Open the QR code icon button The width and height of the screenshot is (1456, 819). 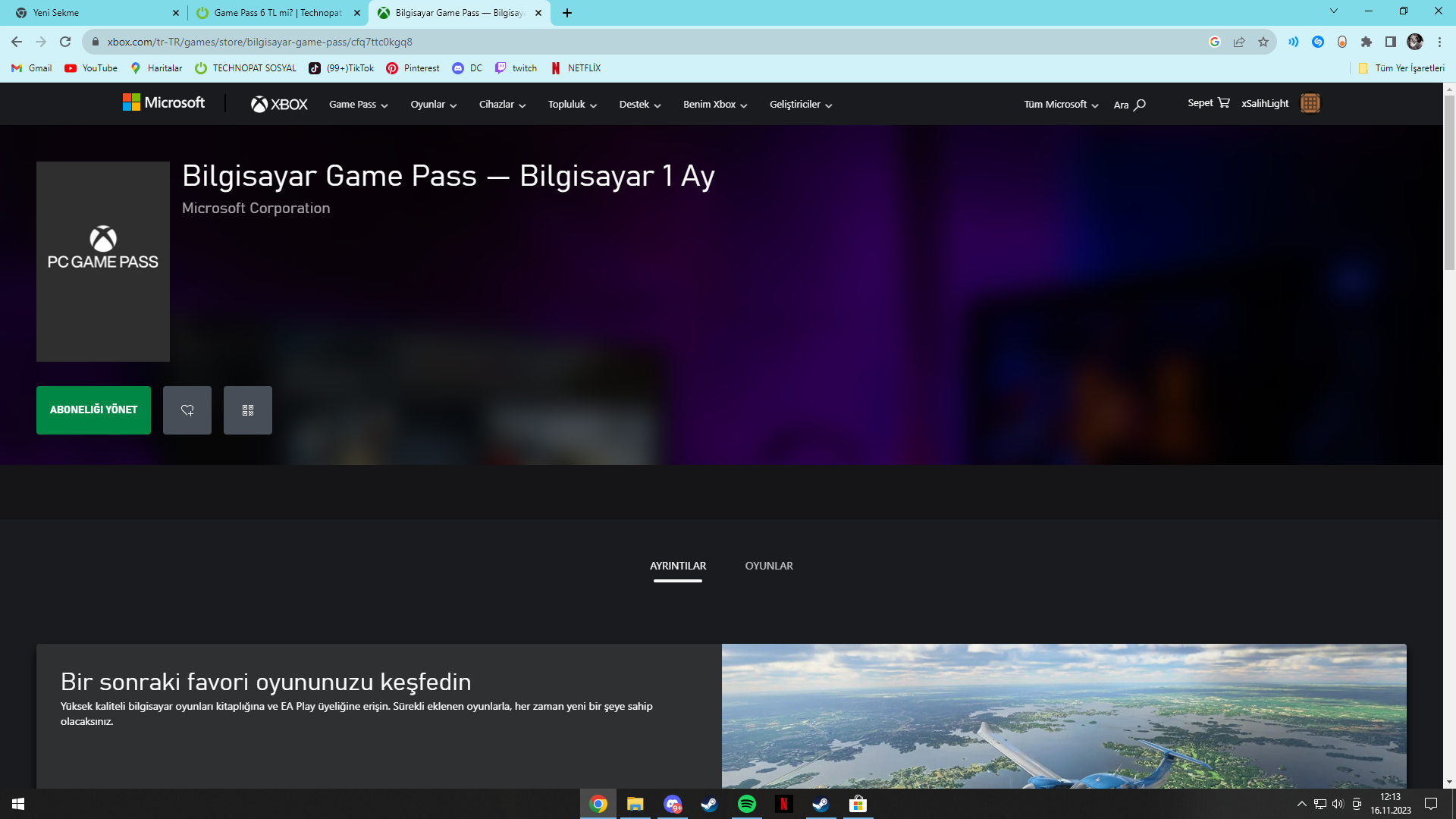coord(247,410)
